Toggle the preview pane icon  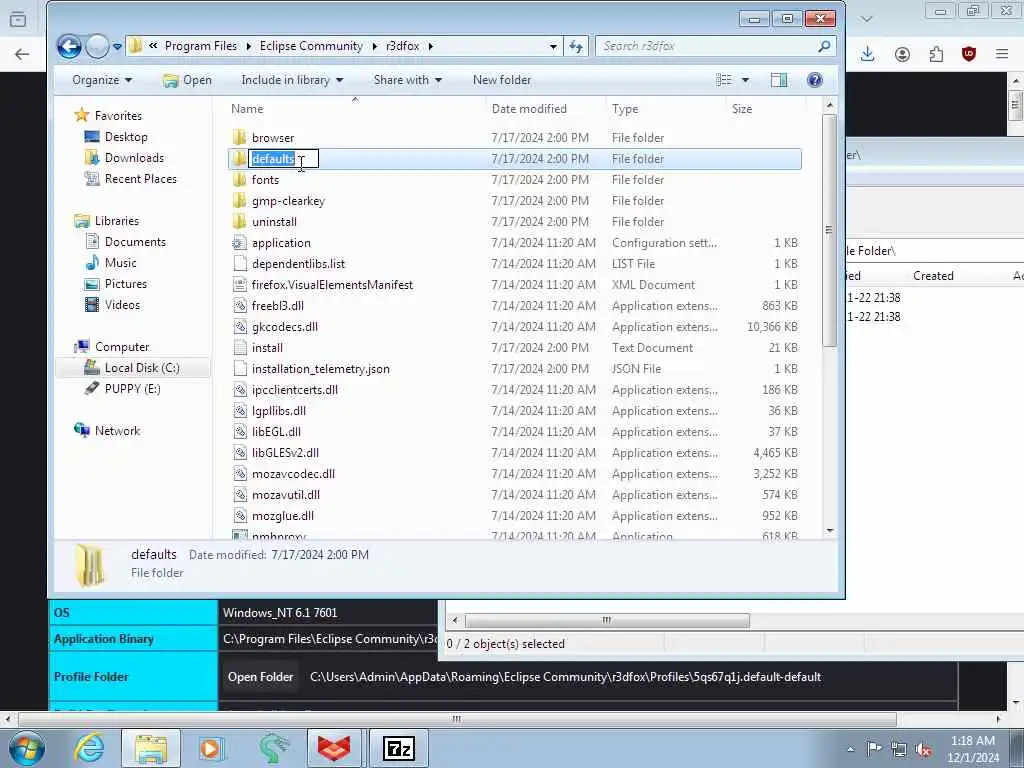(778, 80)
